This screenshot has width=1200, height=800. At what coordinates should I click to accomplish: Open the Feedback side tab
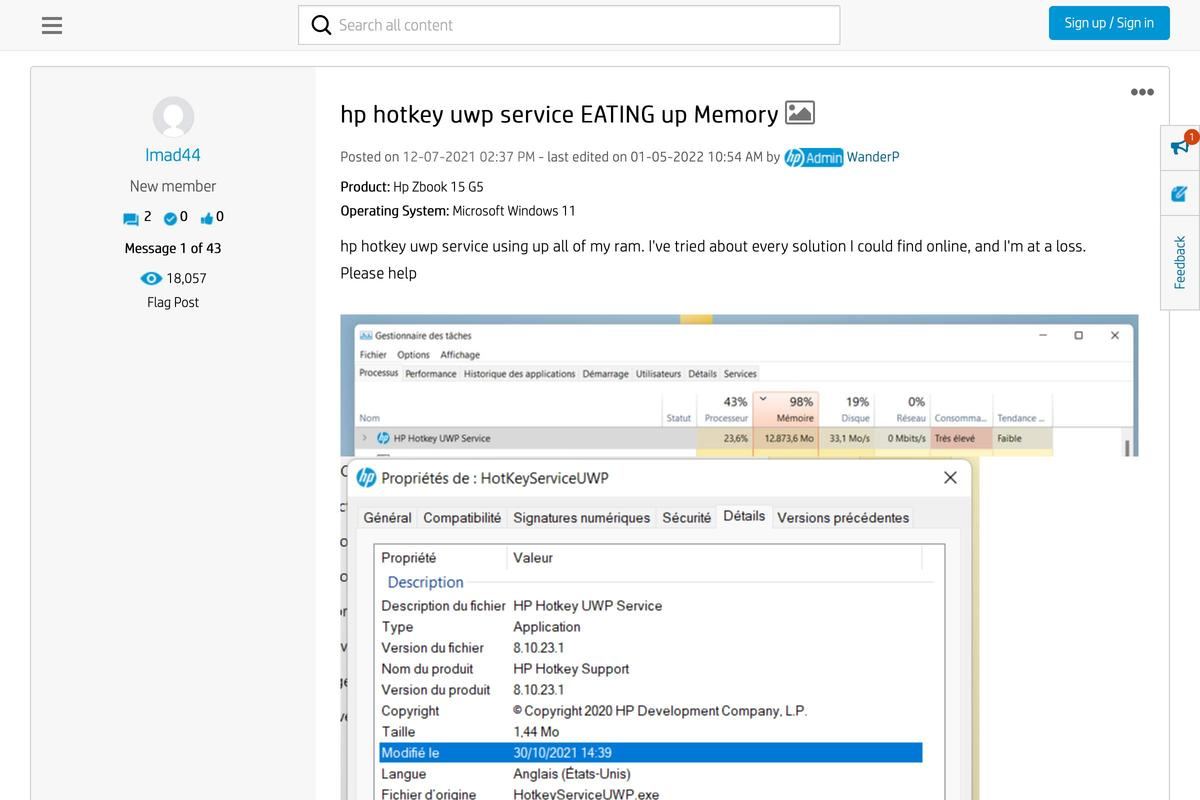[1180, 262]
